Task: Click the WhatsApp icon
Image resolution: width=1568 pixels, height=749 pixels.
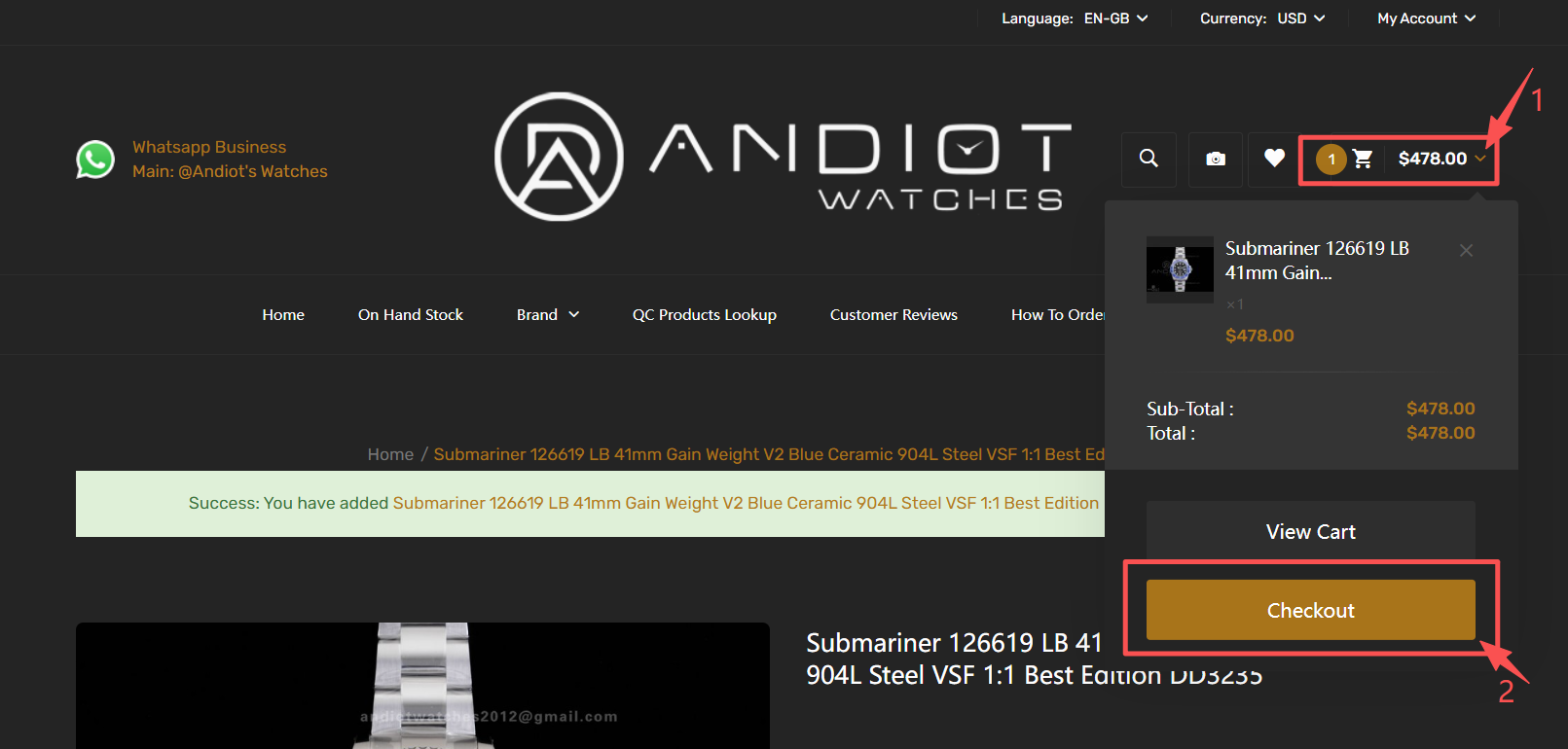Action: (95, 160)
